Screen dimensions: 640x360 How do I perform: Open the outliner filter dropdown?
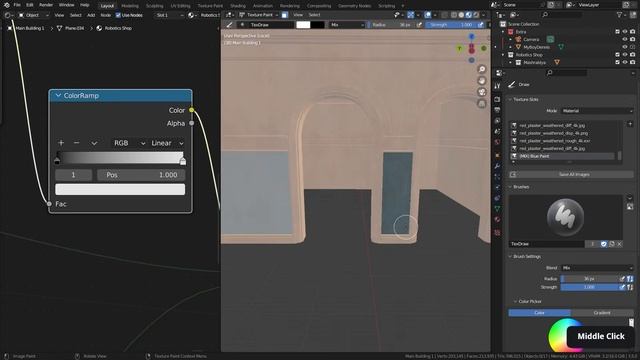621,15
